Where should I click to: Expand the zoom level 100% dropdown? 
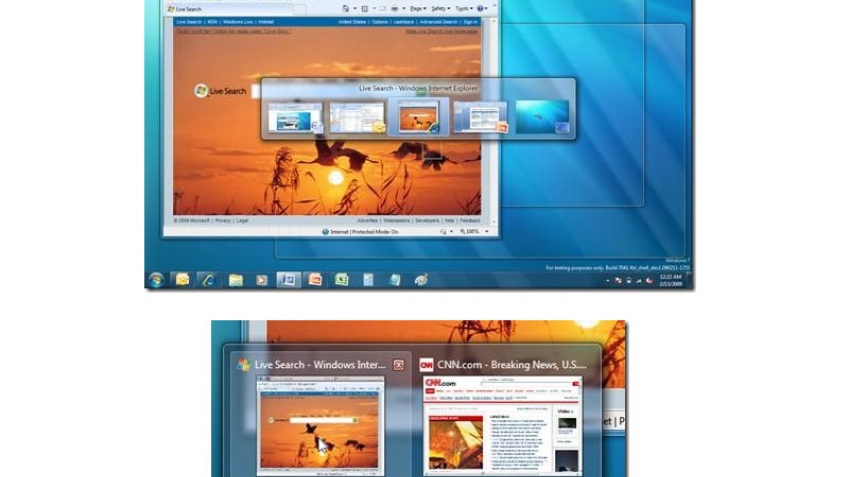[487, 231]
